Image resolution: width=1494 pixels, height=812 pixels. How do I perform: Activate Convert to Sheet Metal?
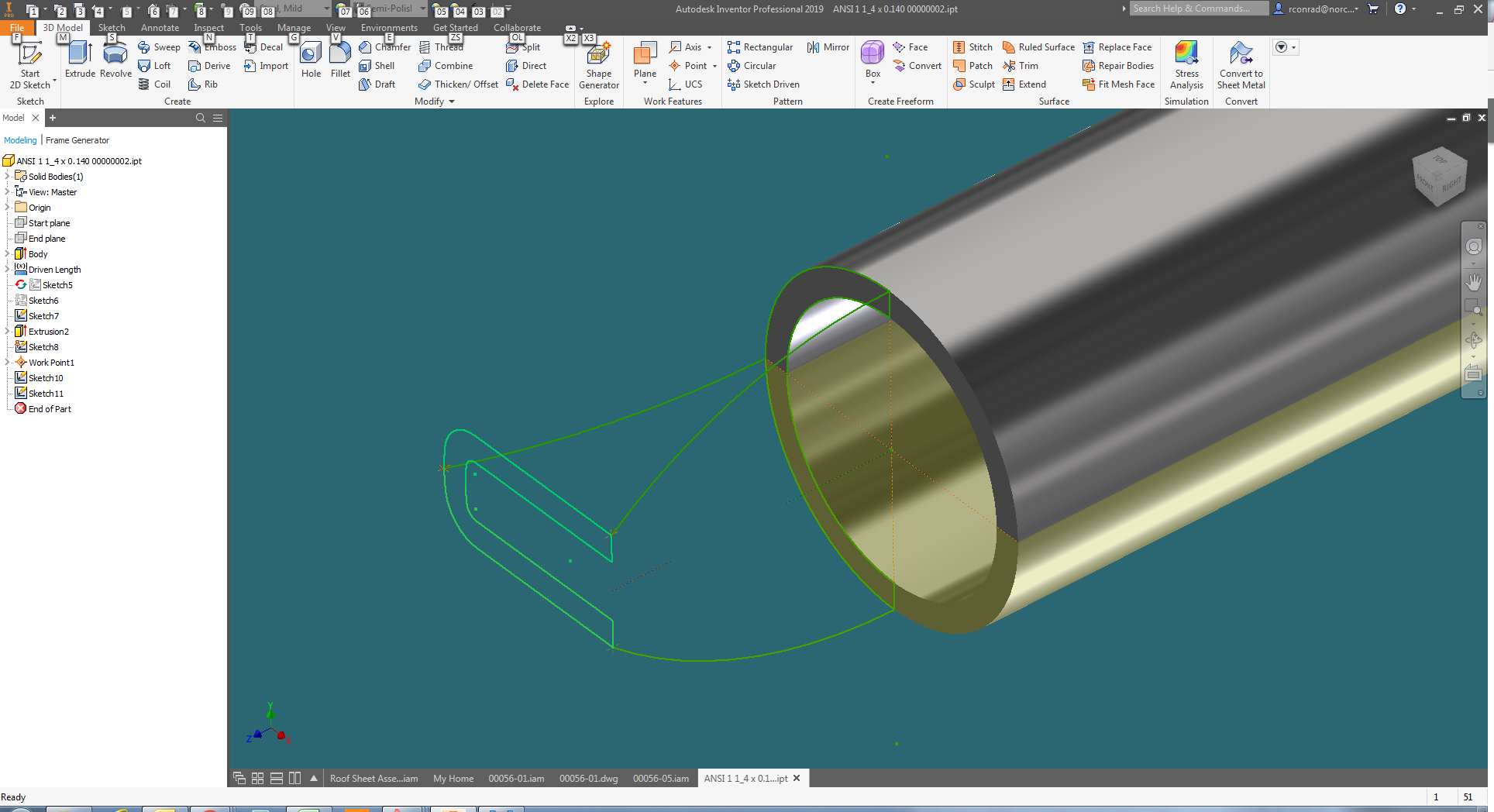click(x=1241, y=66)
